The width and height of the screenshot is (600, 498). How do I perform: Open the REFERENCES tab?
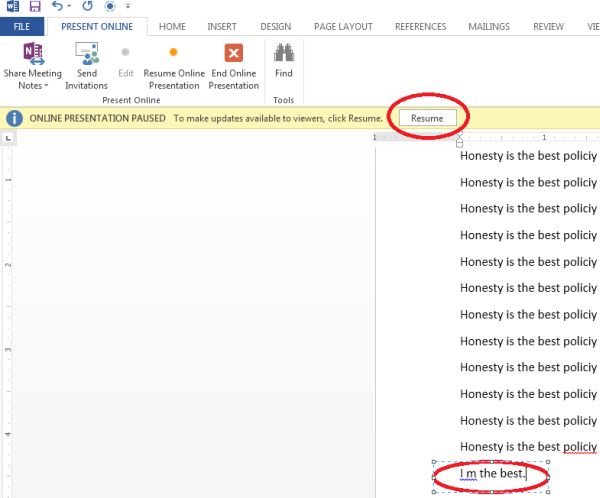click(421, 26)
